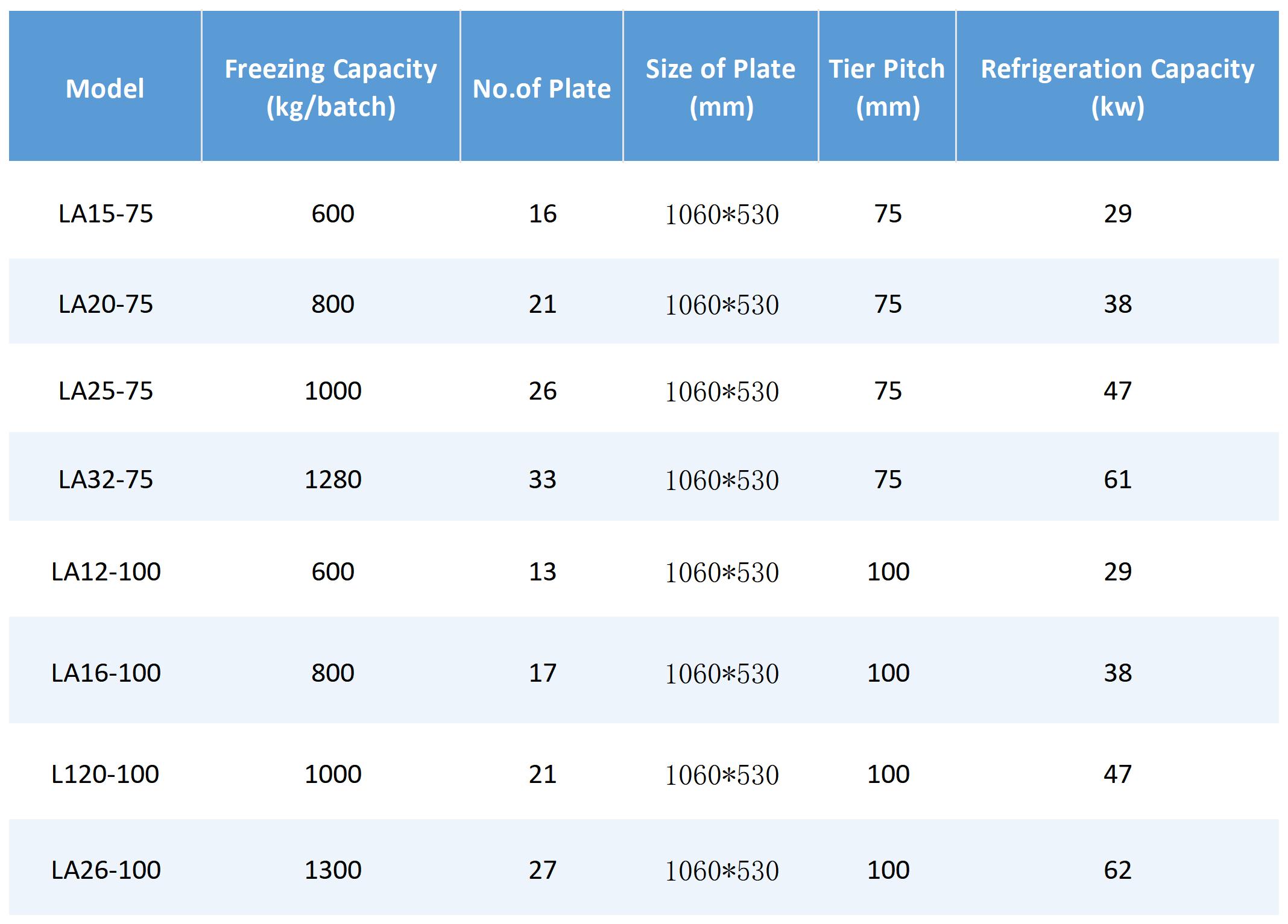The width and height of the screenshot is (1288, 924).
Task: Click the No.of Plate column header
Action: [541, 89]
